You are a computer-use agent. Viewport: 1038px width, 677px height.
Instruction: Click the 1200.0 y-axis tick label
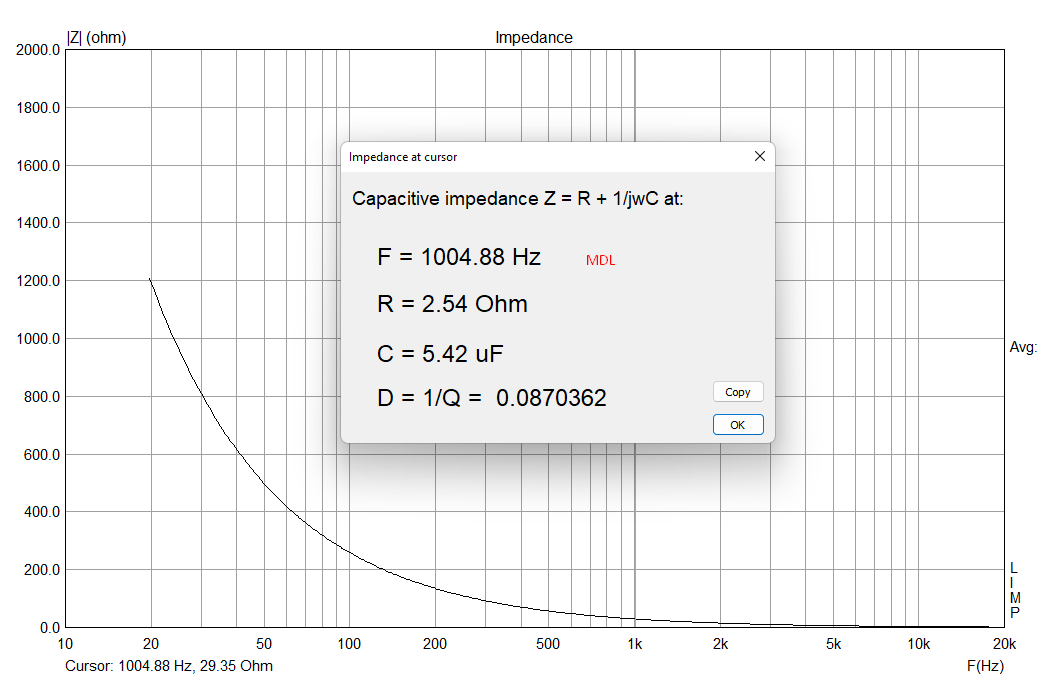click(x=38, y=281)
